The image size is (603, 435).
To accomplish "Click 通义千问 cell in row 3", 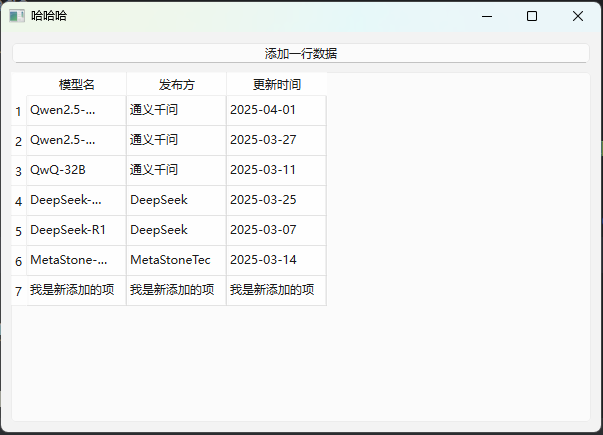I will click(177, 170).
